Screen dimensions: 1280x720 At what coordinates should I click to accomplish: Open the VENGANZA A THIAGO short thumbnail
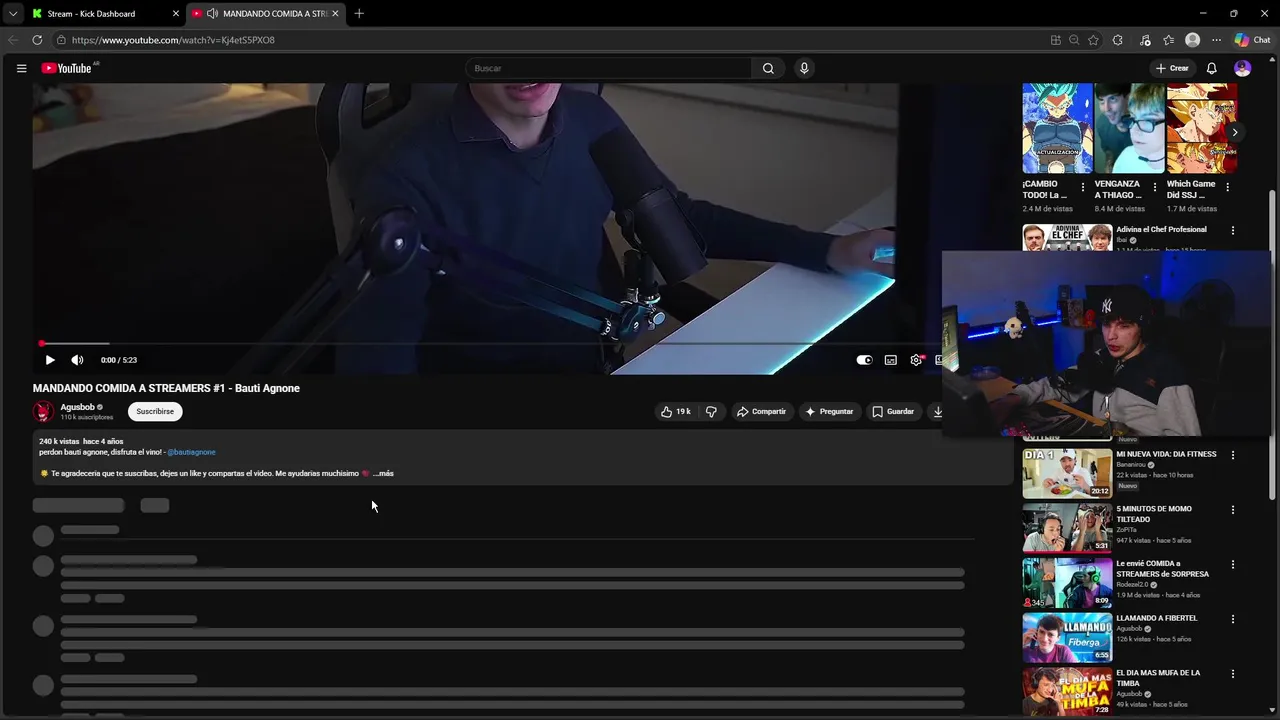click(1129, 129)
